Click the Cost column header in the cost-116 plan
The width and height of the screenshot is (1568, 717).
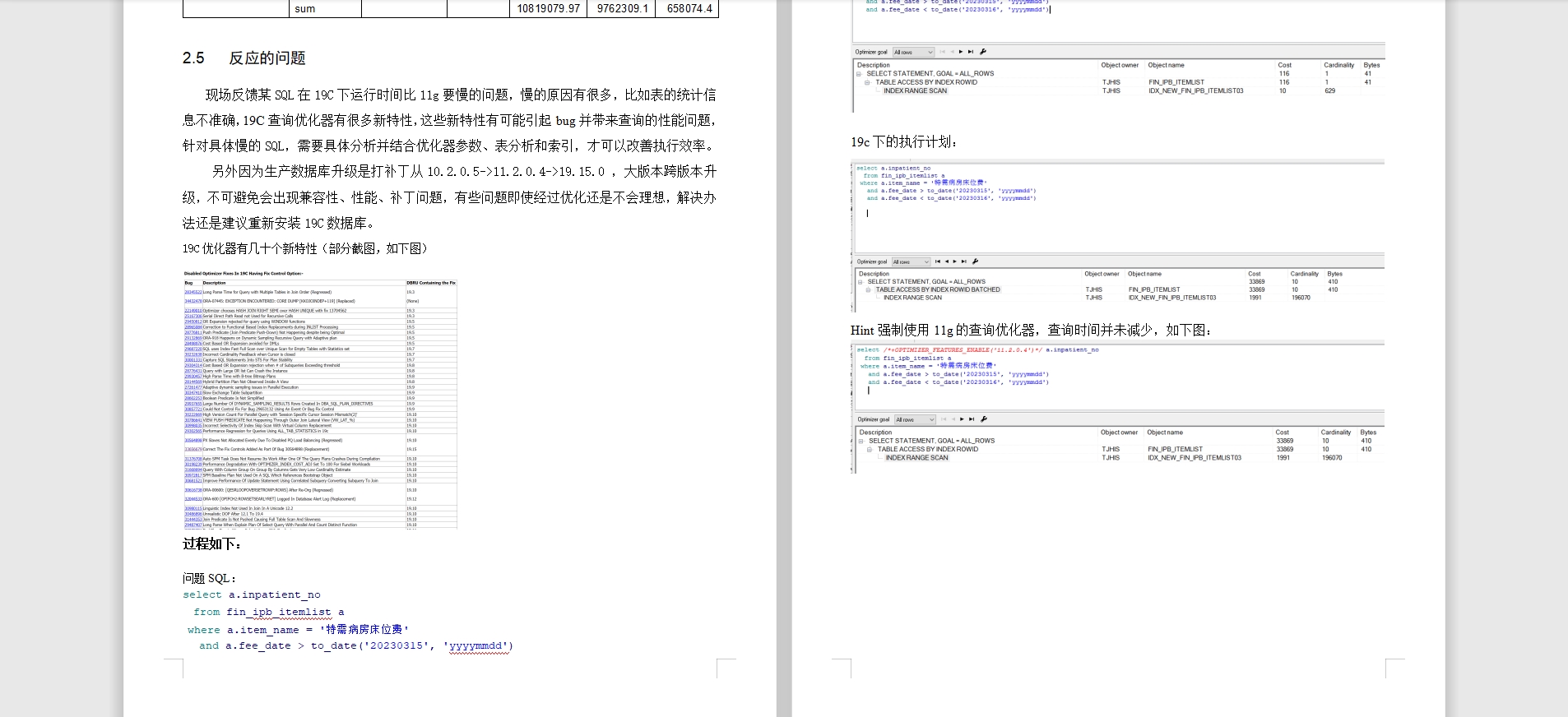pyautogui.click(x=1284, y=65)
